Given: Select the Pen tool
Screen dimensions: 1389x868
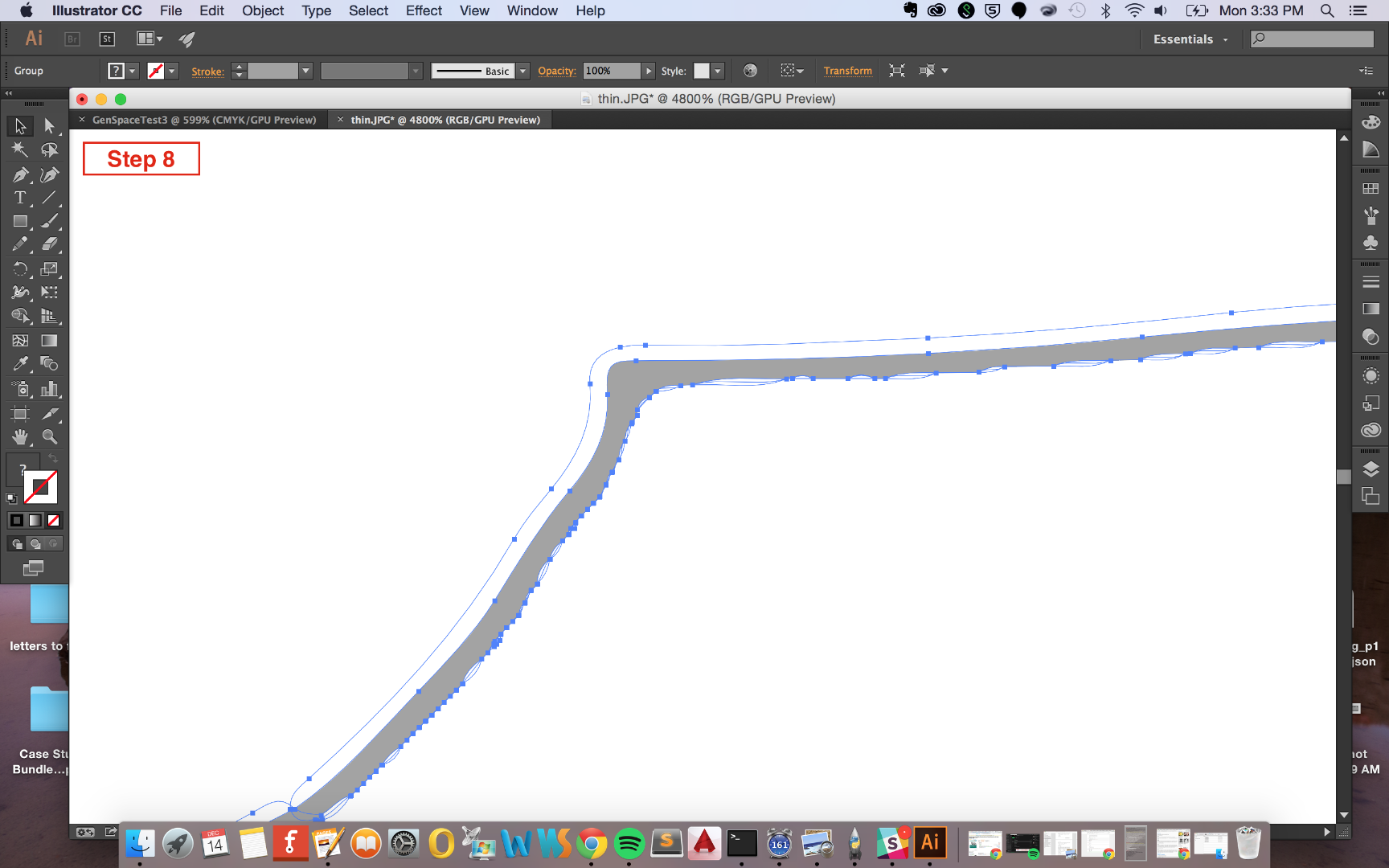Looking at the screenshot, I should tap(20, 174).
